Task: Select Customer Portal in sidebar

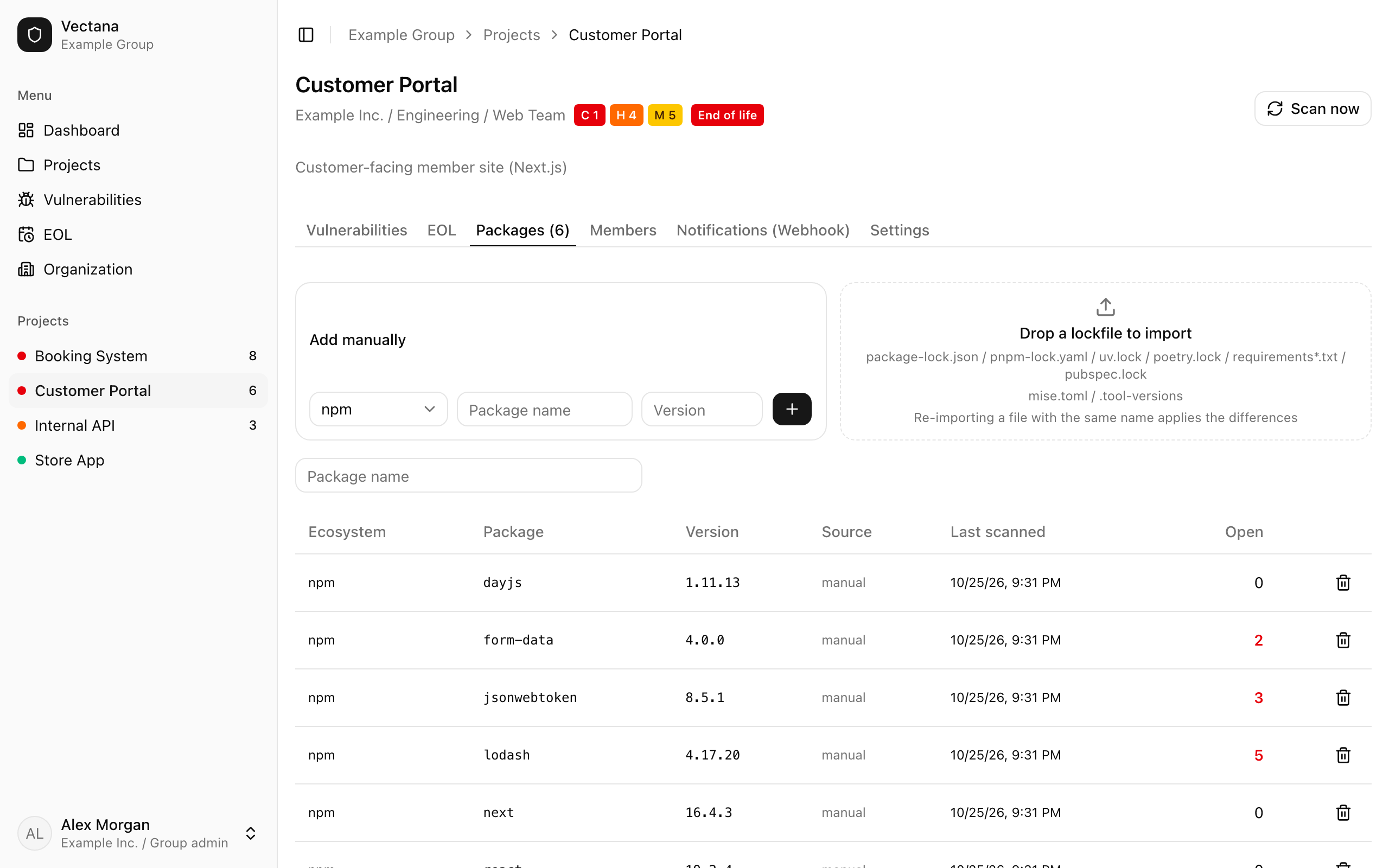Action: (x=138, y=391)
